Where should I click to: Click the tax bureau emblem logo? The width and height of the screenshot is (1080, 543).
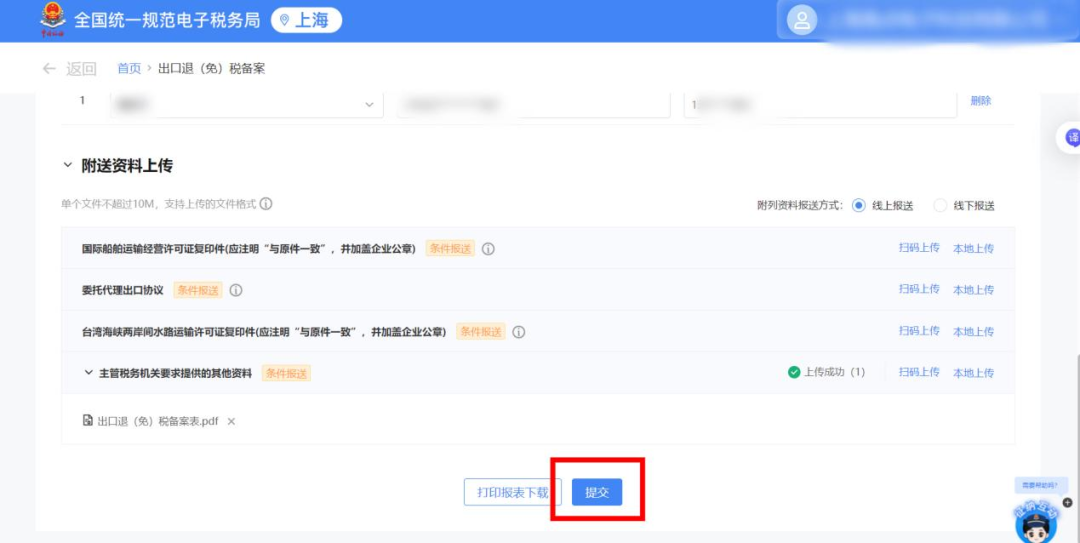50,20
